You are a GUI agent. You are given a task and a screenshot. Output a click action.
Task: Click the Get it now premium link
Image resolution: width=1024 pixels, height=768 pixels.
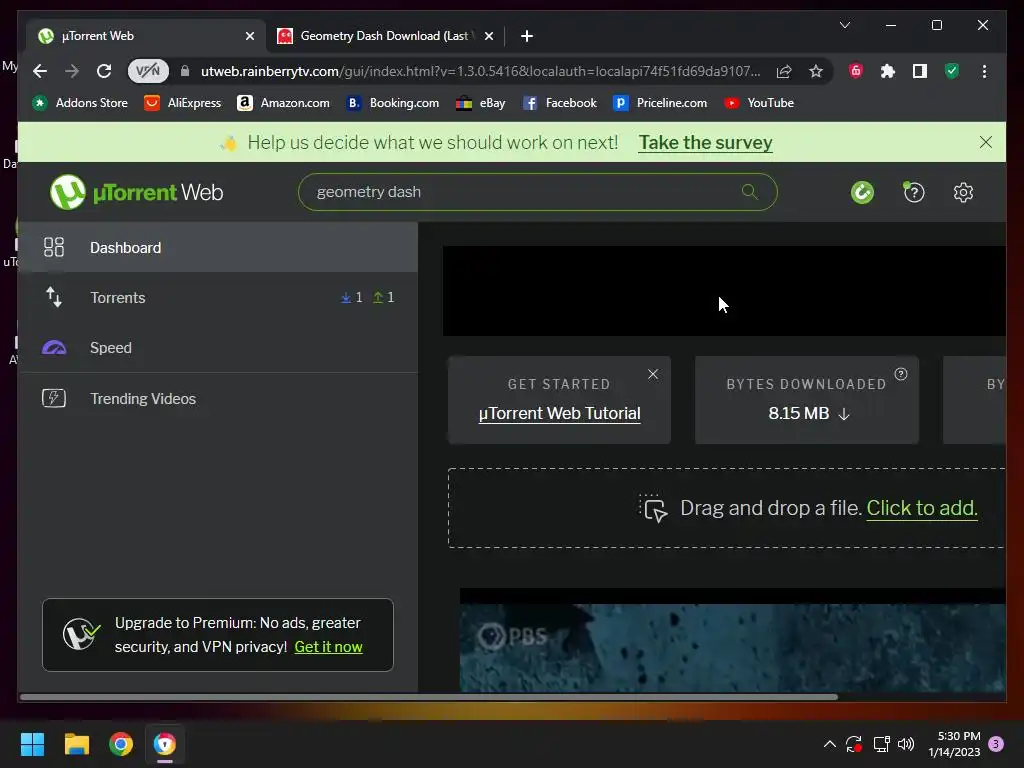pyautogui.click(x=328, y=647)
